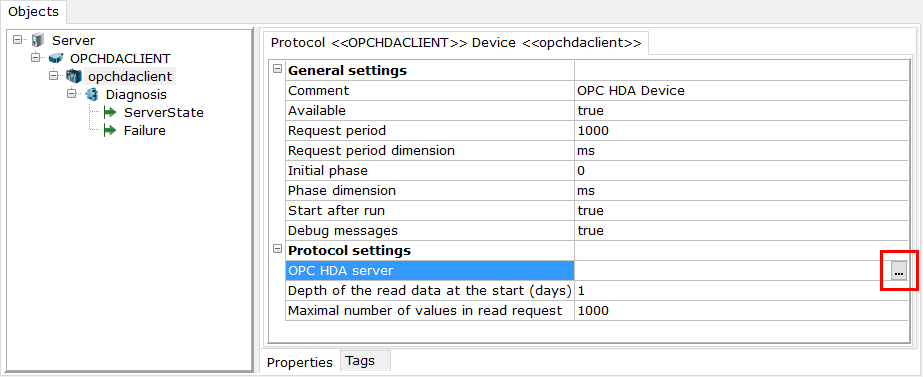Select the Properties tab

300,362
